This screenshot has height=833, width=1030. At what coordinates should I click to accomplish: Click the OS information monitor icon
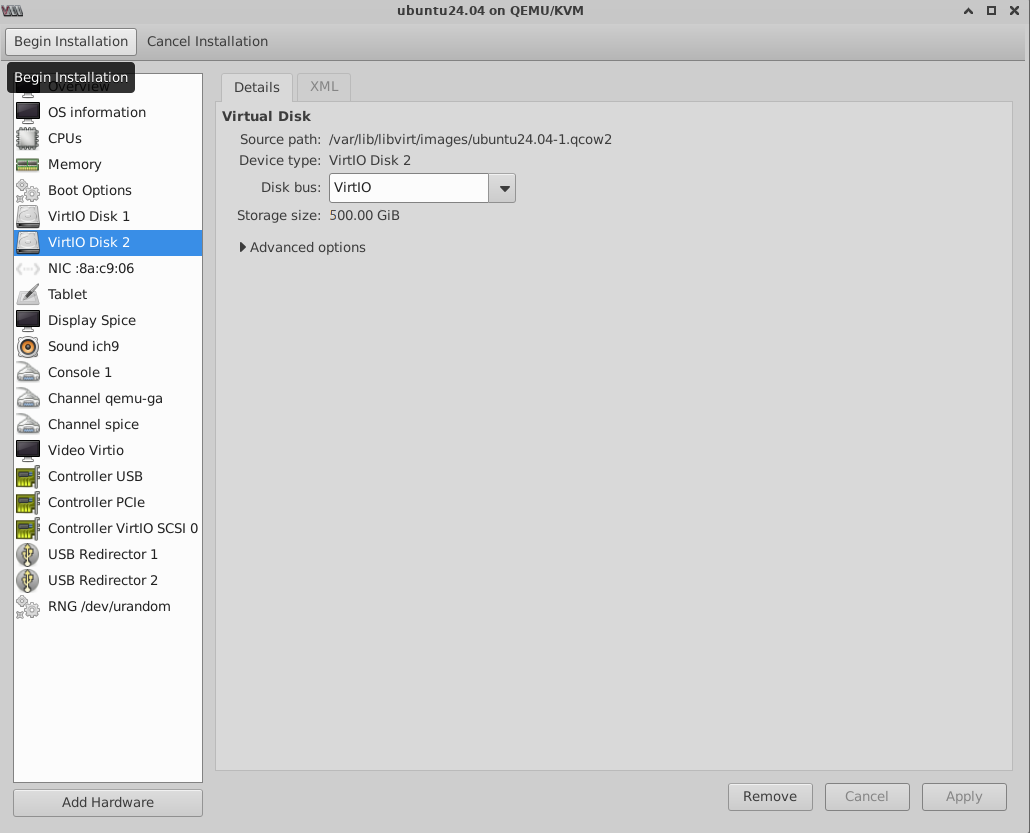(x=28, y=112)
